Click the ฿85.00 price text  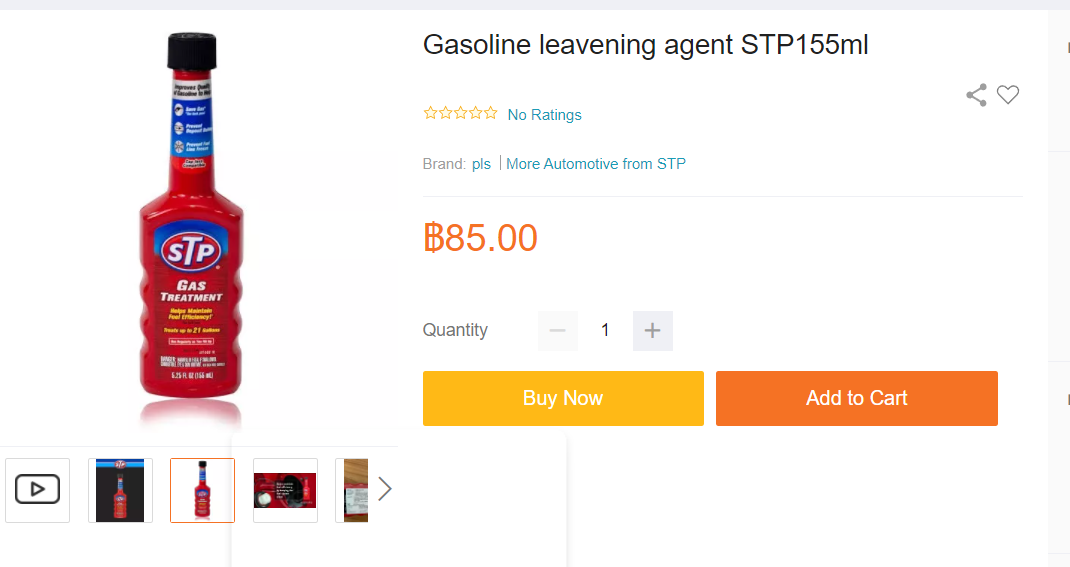(481, 238)
